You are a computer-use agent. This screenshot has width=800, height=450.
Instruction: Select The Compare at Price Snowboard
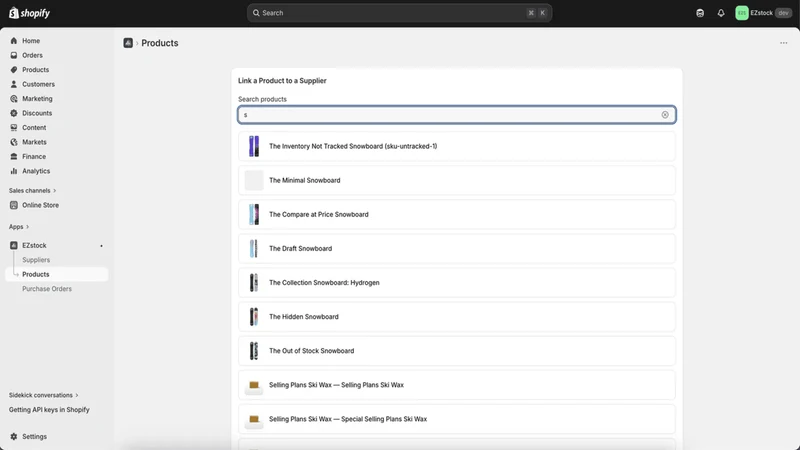tap(457, 214)
